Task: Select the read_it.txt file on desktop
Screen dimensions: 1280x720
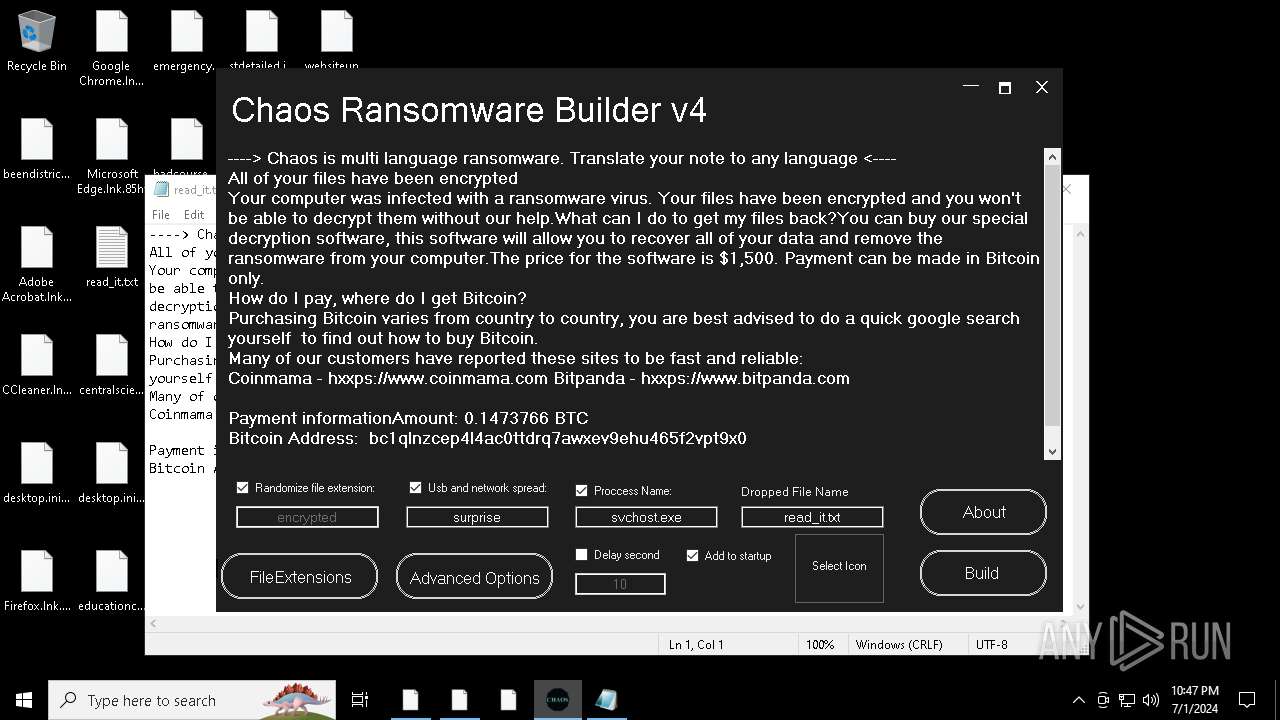Action: pos(111,257)
